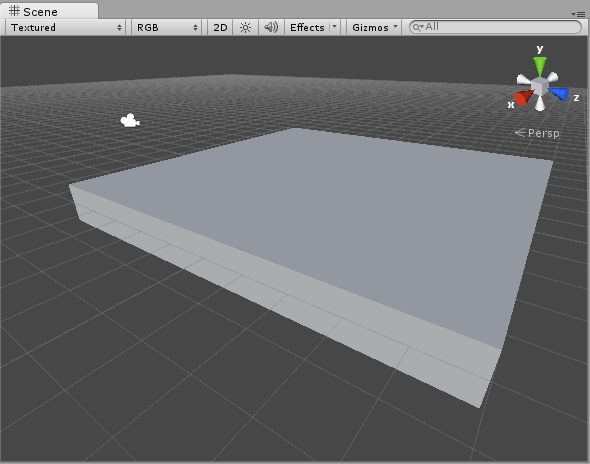Click the white bottom gizmo cone
The image size is (590, 464).
540,104
